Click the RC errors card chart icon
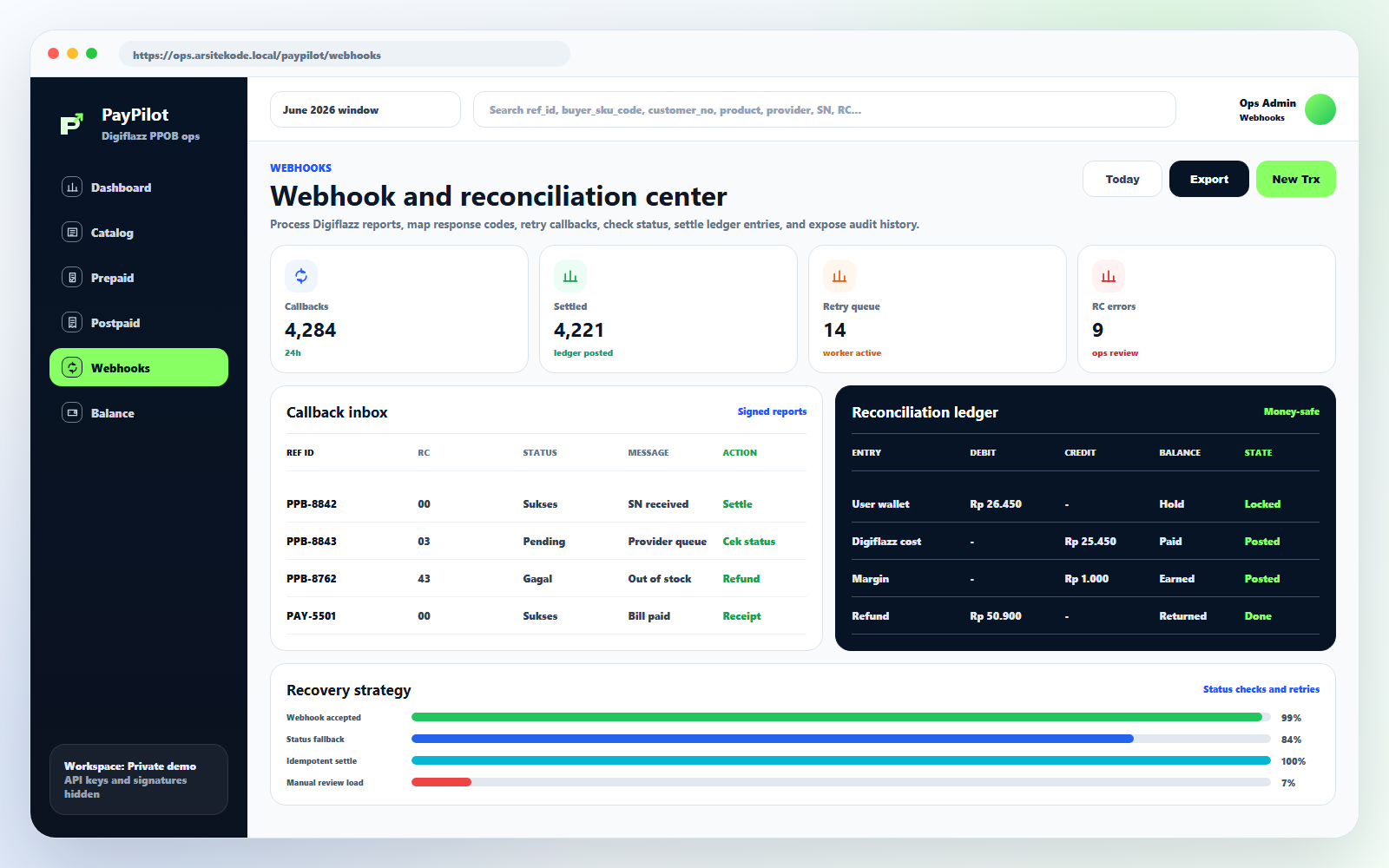Viewport: 1389px width, 868px height. (x=1109, y=276)
